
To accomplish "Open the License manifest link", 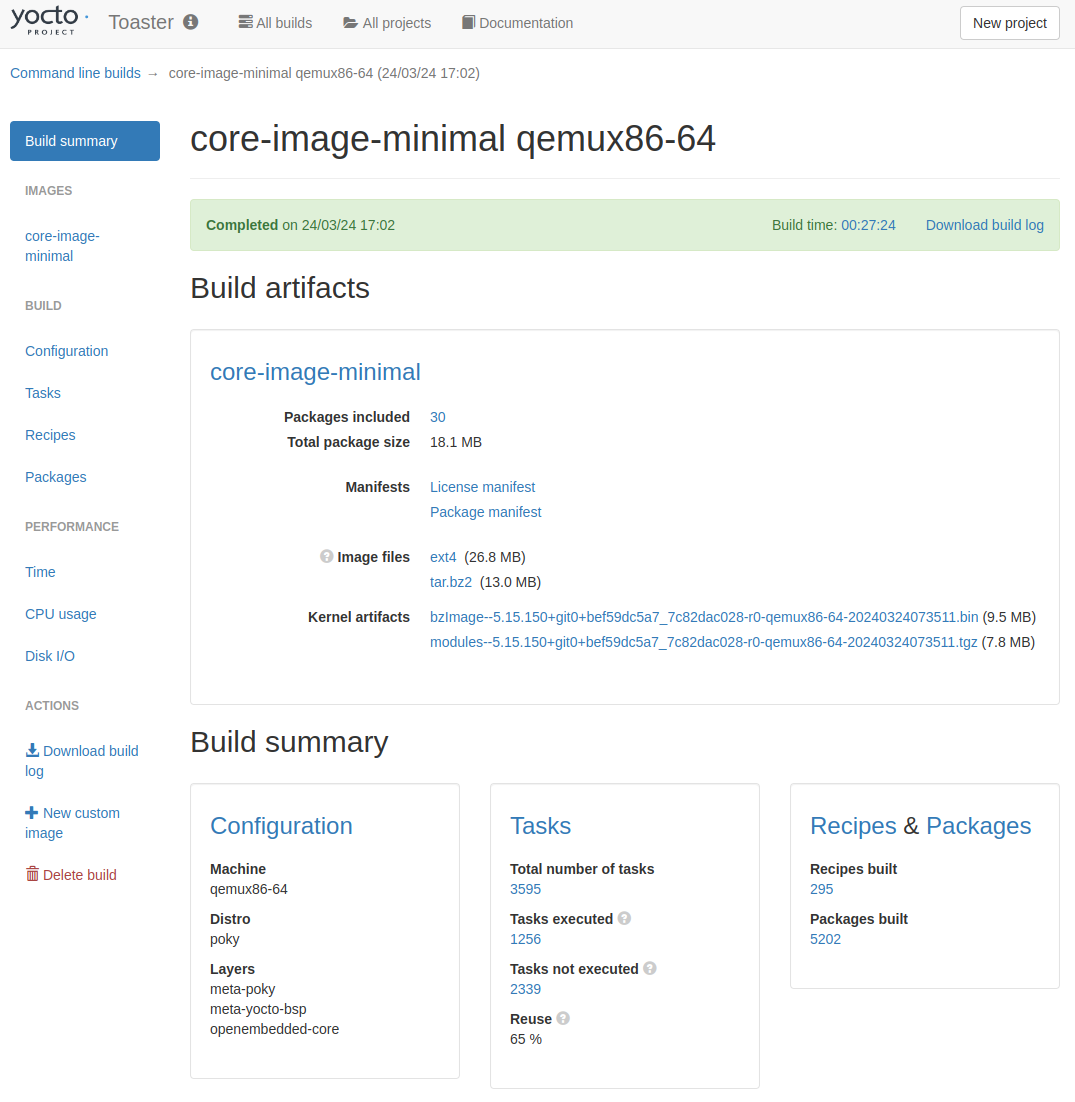I will [x=482, y=487].
